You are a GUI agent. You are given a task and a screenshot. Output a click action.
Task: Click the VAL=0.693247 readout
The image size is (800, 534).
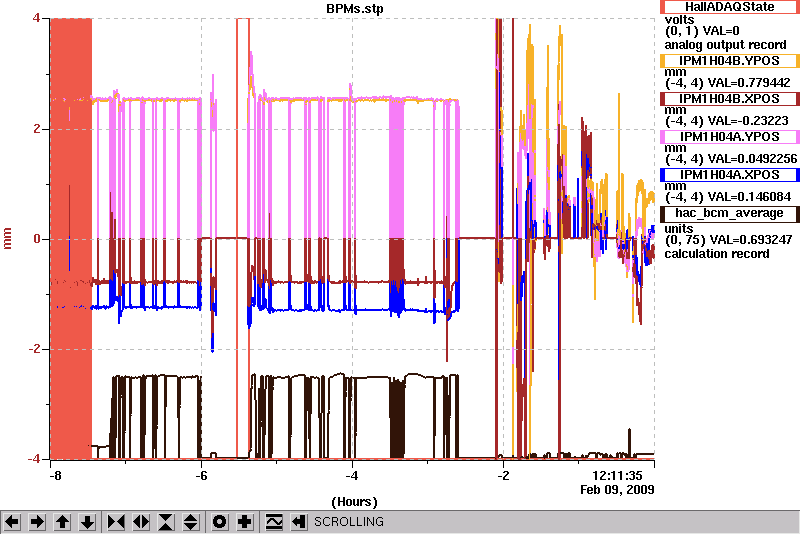(x=751, y=240)
